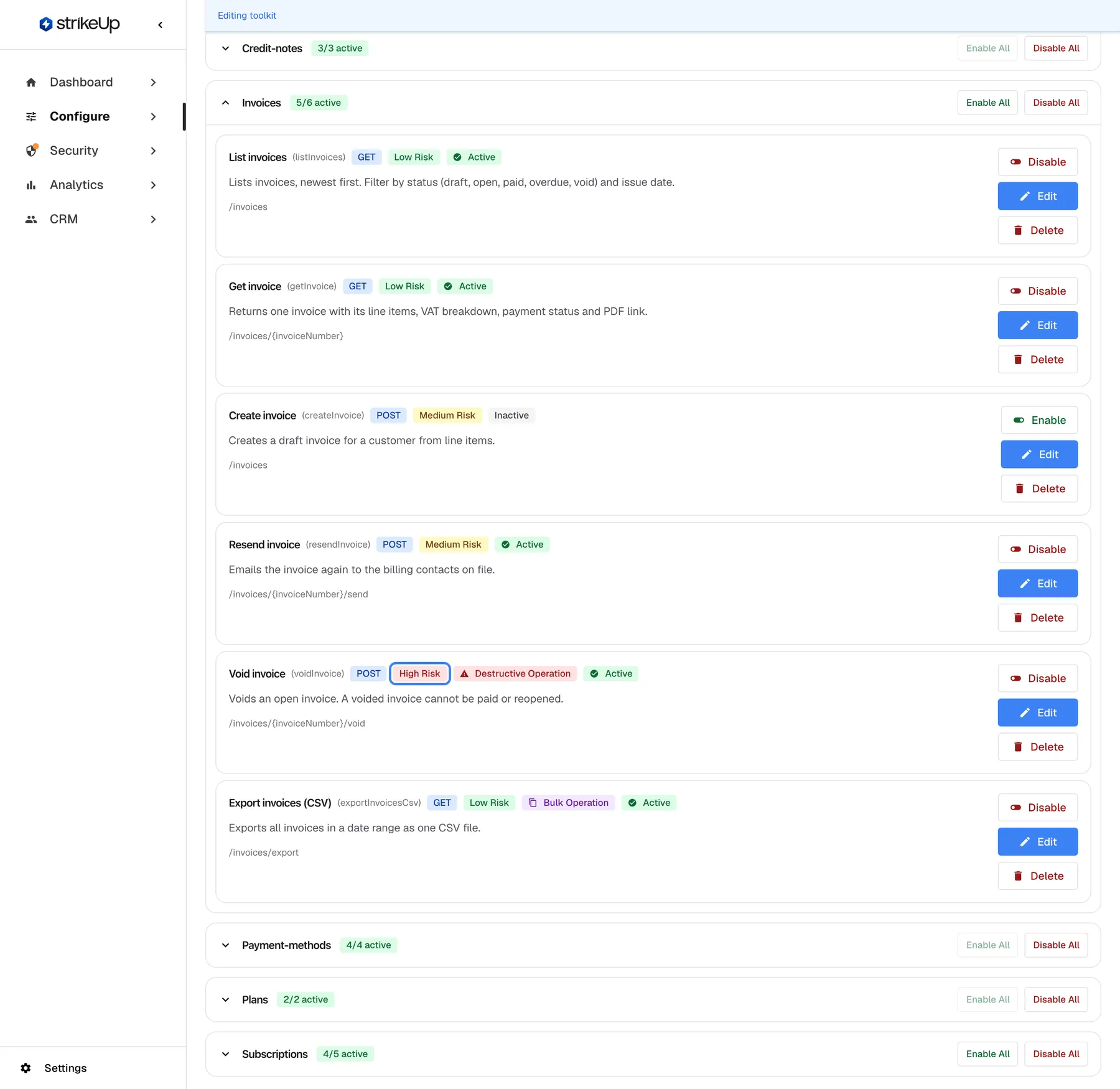
Task: Click the Dashboard home icon
Action: pos(31,82)
